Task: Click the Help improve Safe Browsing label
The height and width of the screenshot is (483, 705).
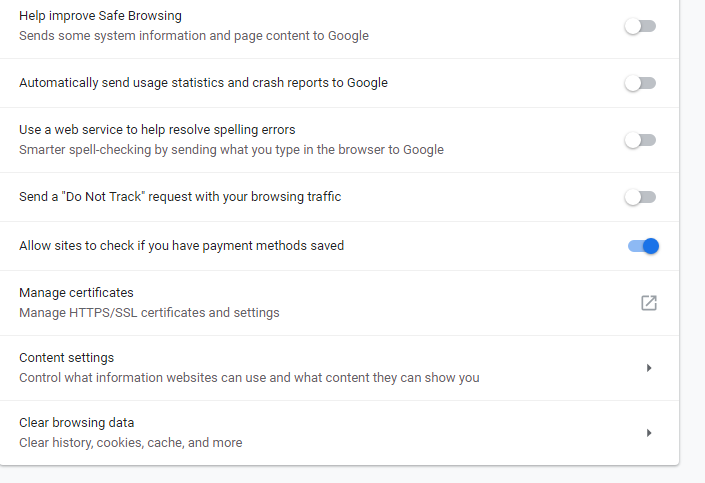Action: click(x=100, y=16)
